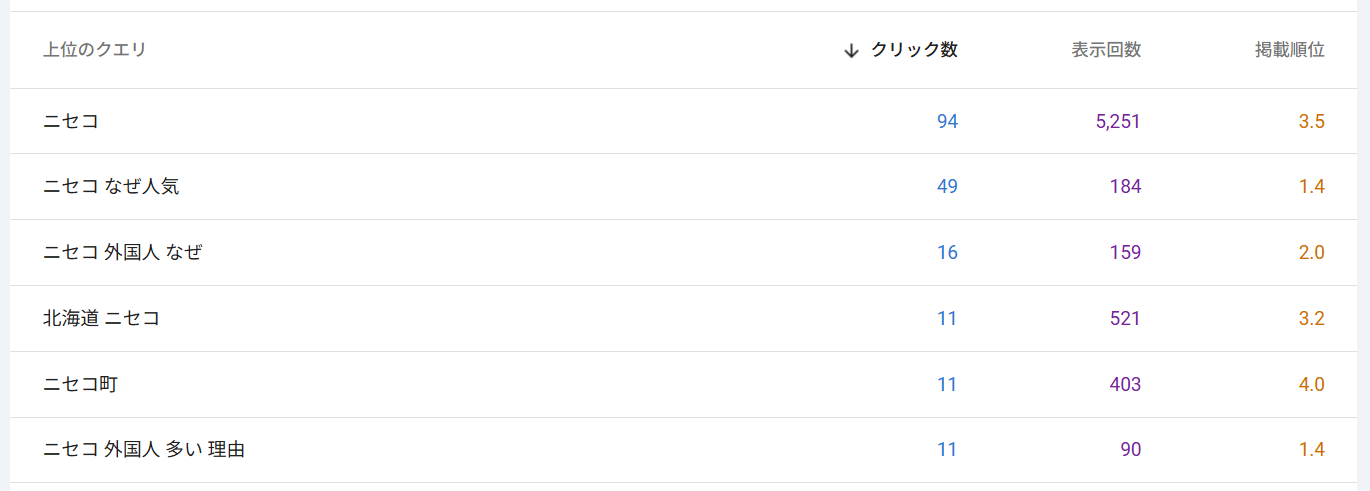Click the 49 clicks value
This screenshot has width=1370, height=491.
tap(947, 186)
